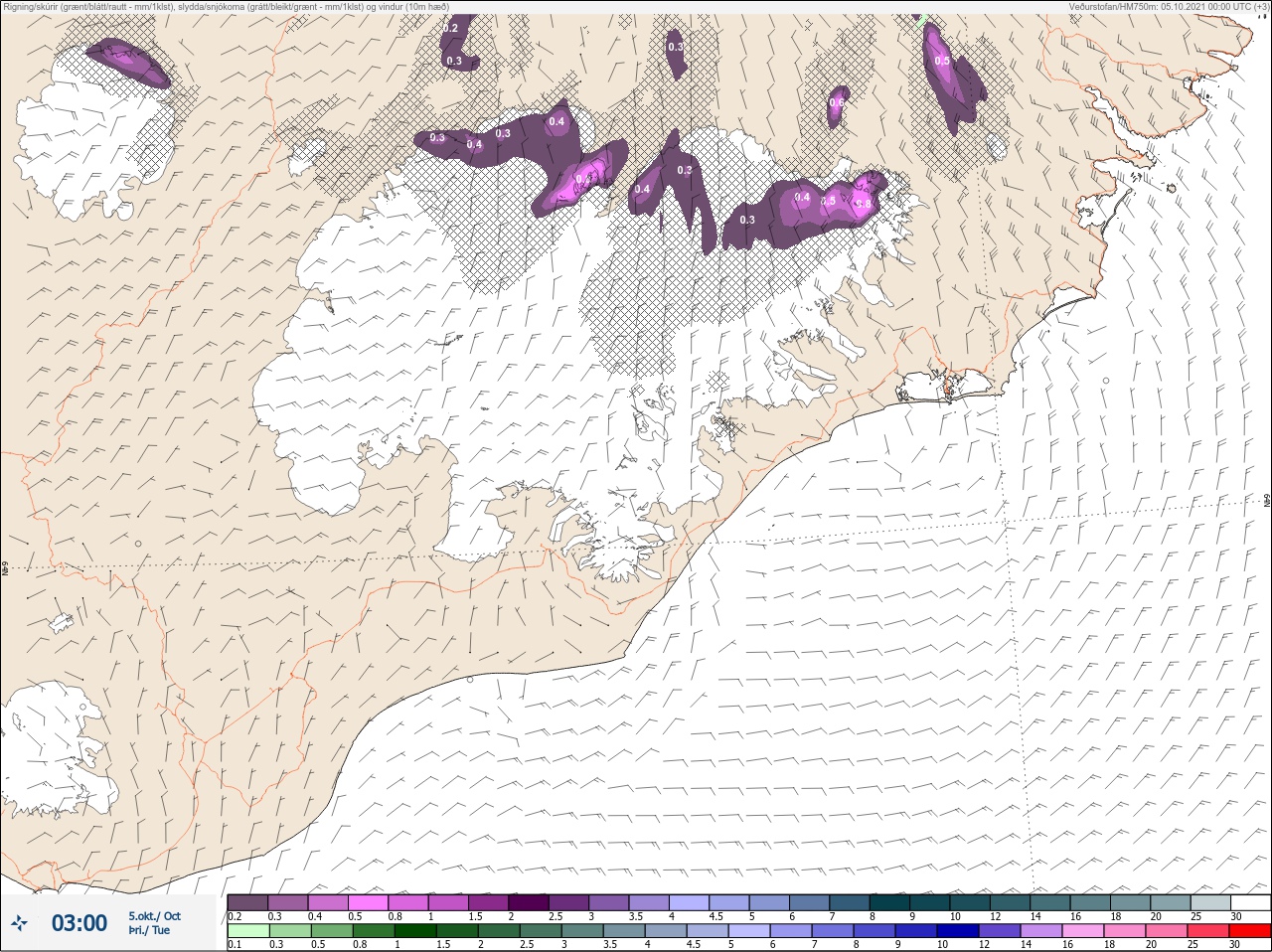Click the pinwheel wind icon beside the time
The height and width of the screenshot is (952, 1272).
[x=19, y=923]
